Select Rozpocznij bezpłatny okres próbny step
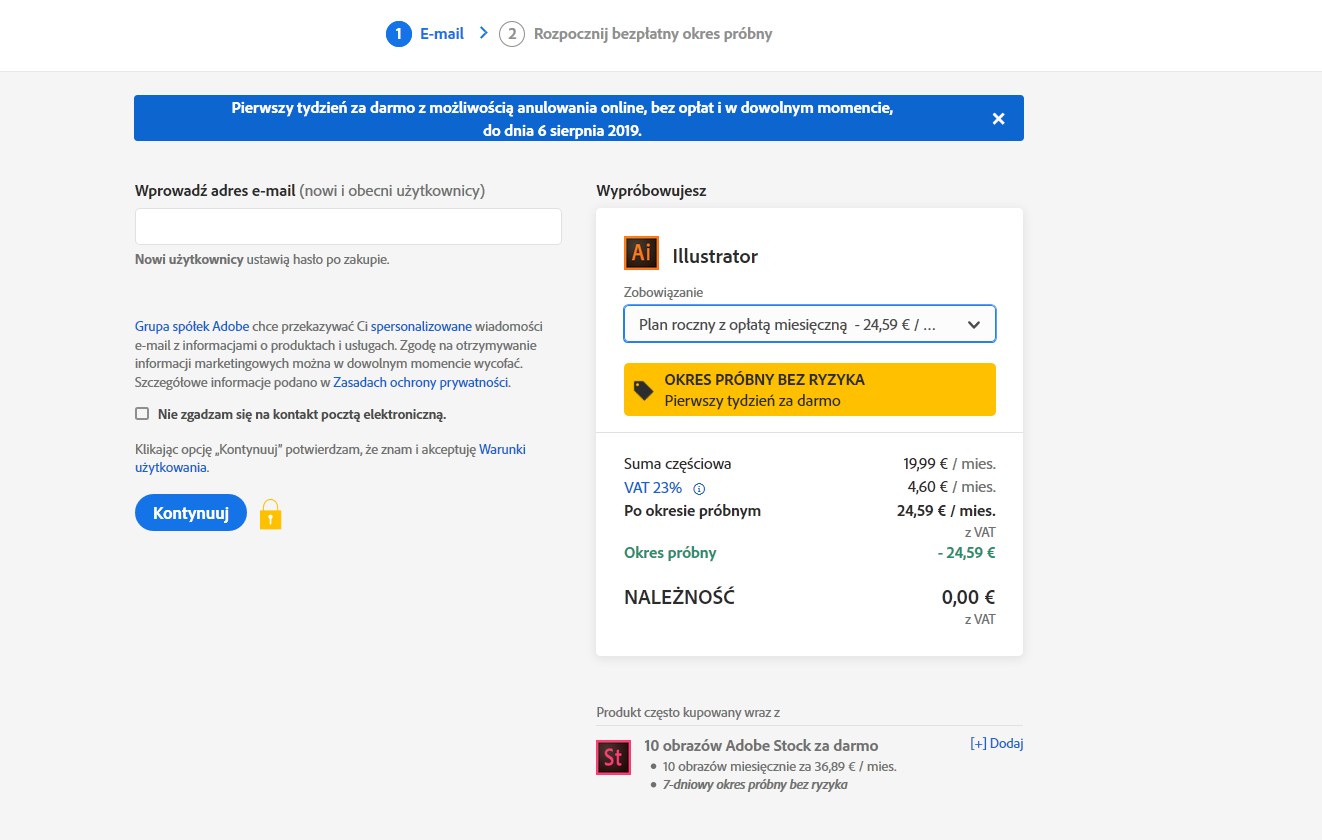1322x840 pixels. [x=652, y=34]
